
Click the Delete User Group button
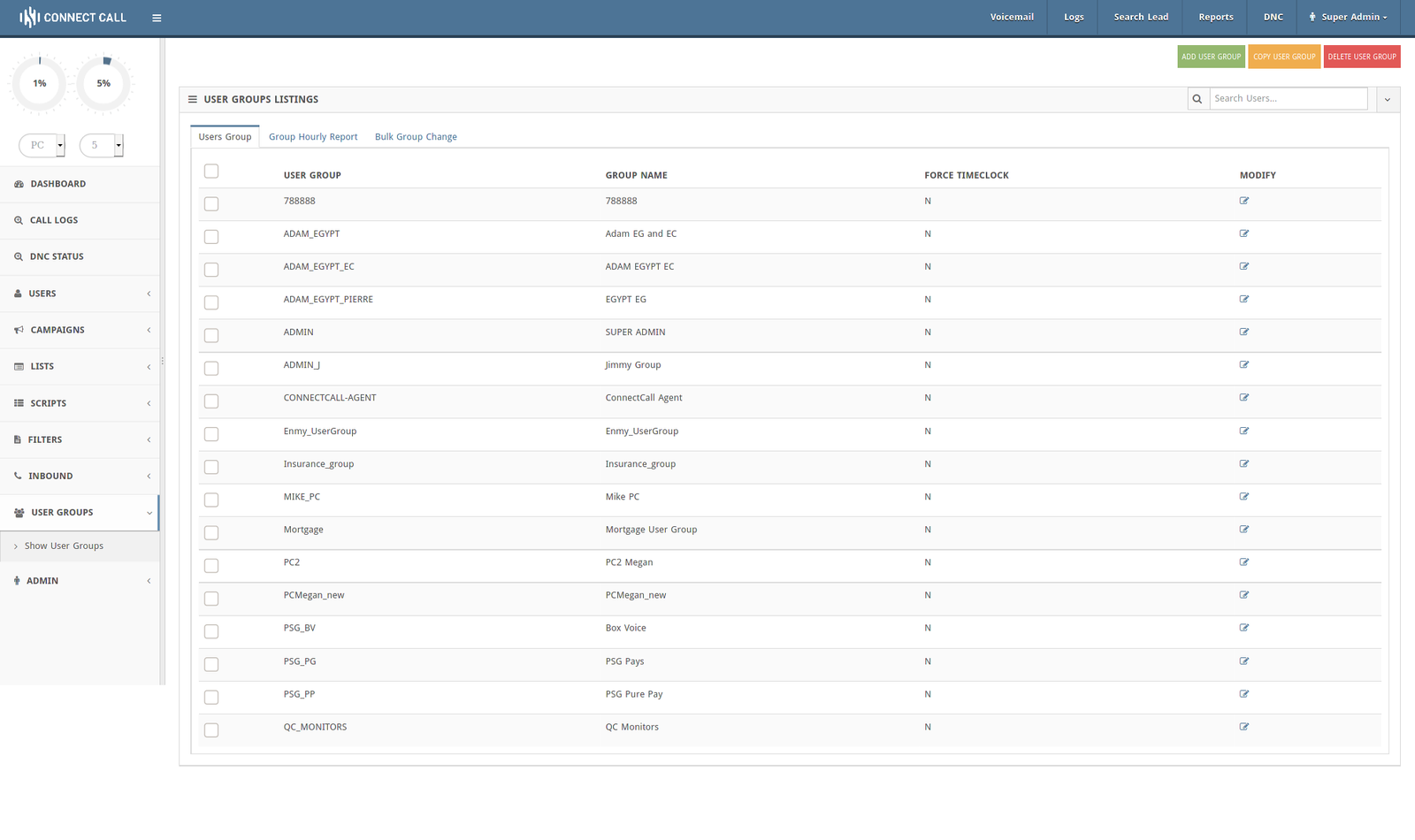1361,56
